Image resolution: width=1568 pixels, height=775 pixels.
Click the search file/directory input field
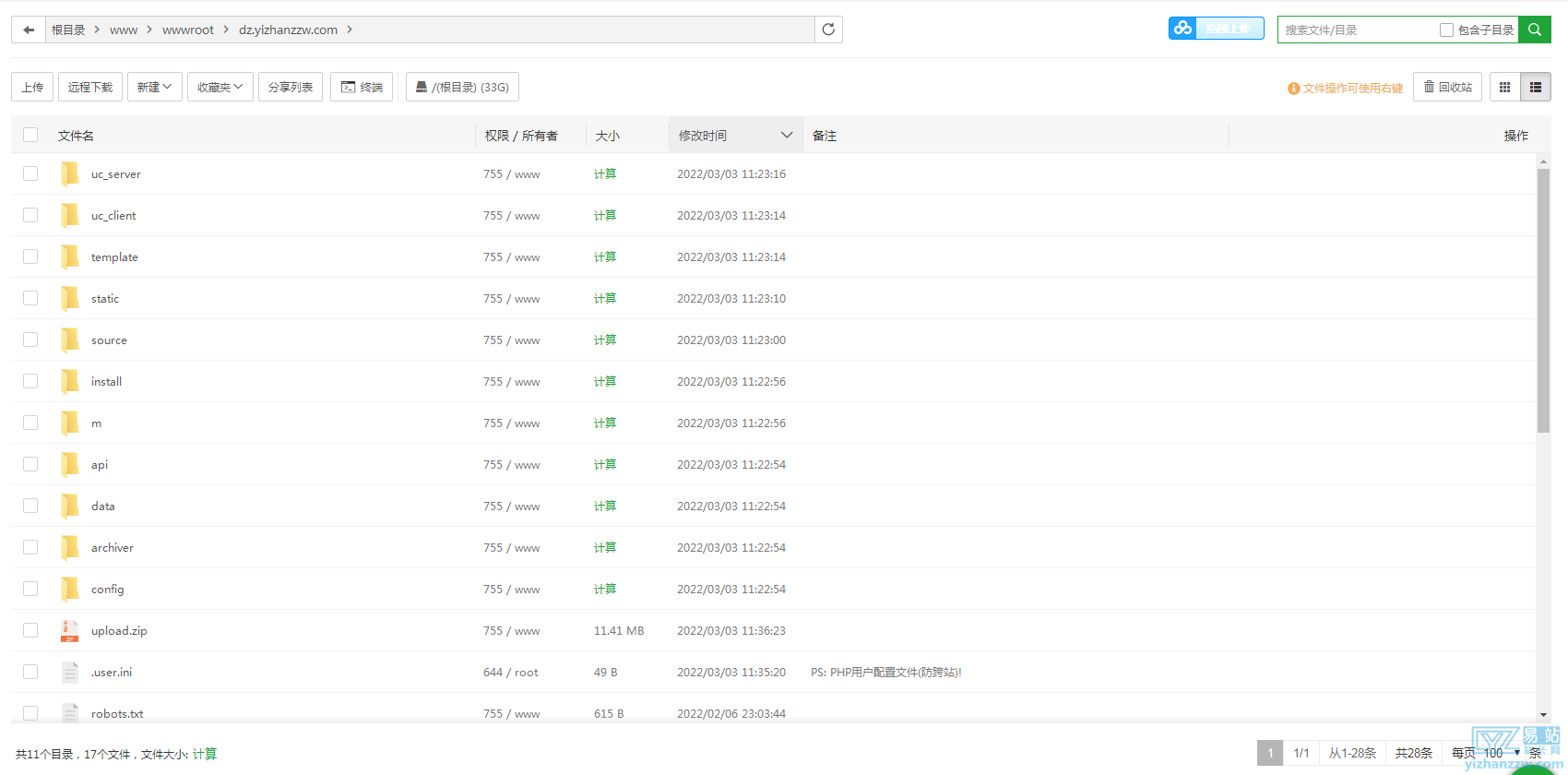coord(1356,30)
